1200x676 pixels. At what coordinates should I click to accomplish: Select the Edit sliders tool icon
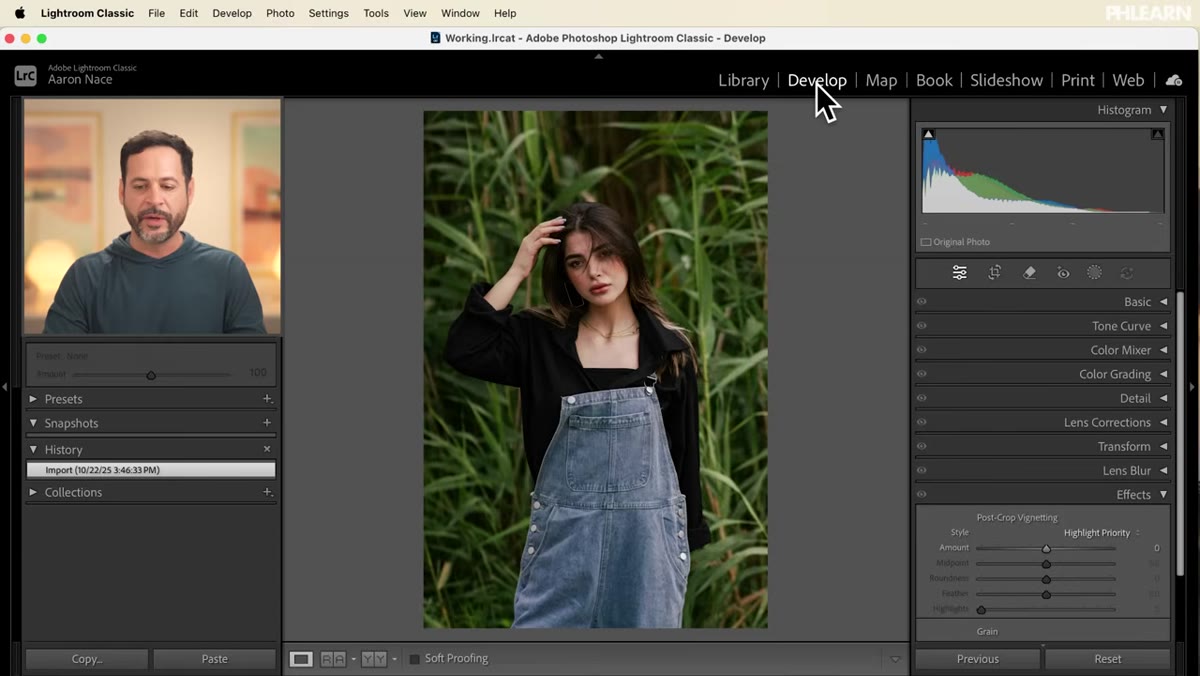[959, 273]
